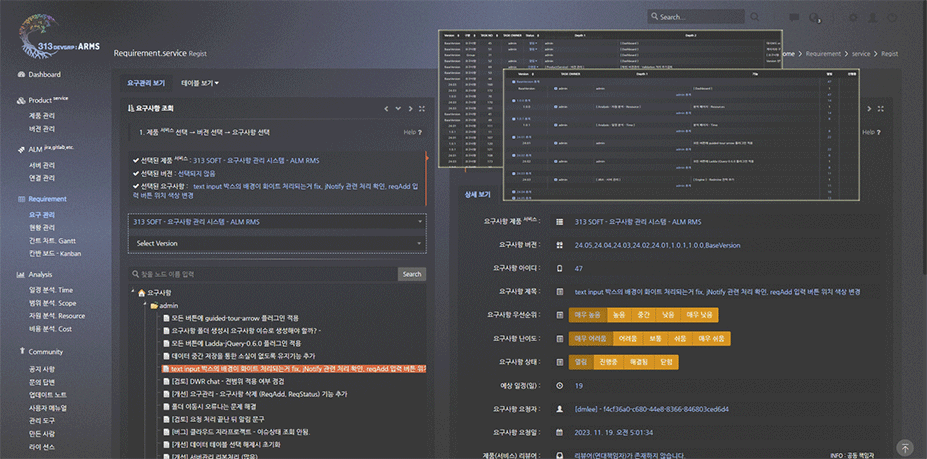Maximize the 요구사항 조회 panel with fullscreen icon

pos(422,108)
